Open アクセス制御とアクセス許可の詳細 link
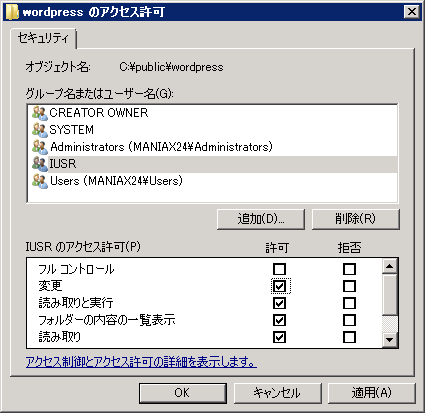Viewport: 425px width, 413px height. click(141, 362)
